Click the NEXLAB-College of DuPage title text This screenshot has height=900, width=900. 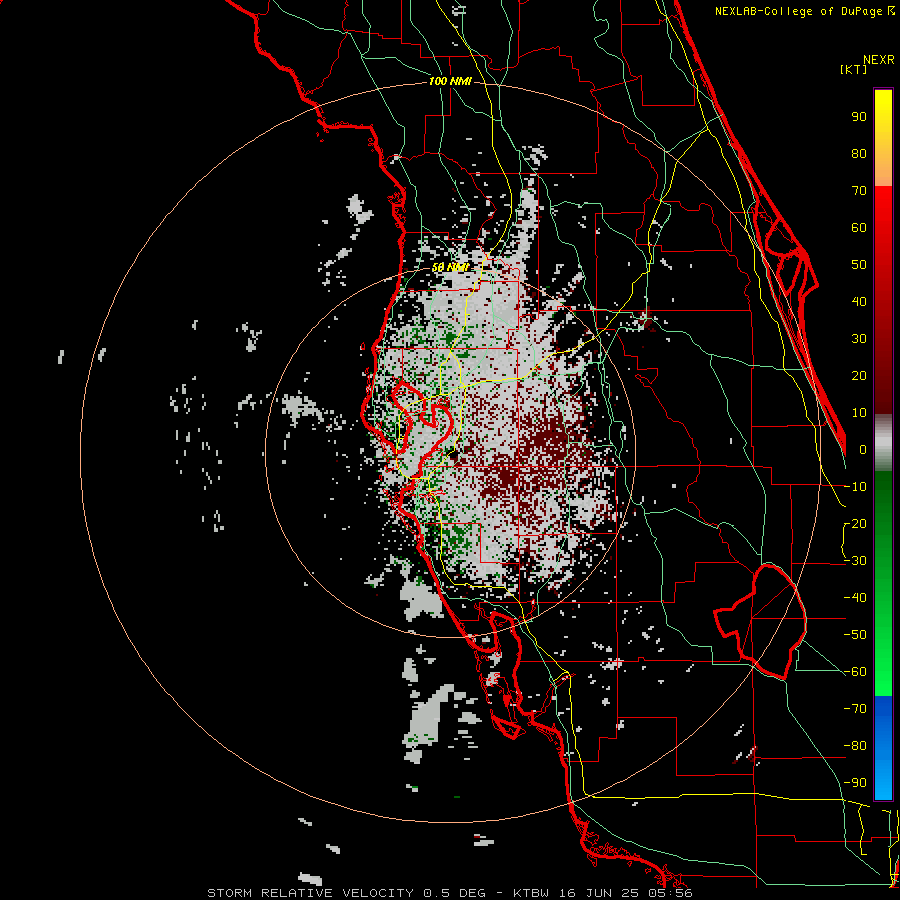coord(800,11)
